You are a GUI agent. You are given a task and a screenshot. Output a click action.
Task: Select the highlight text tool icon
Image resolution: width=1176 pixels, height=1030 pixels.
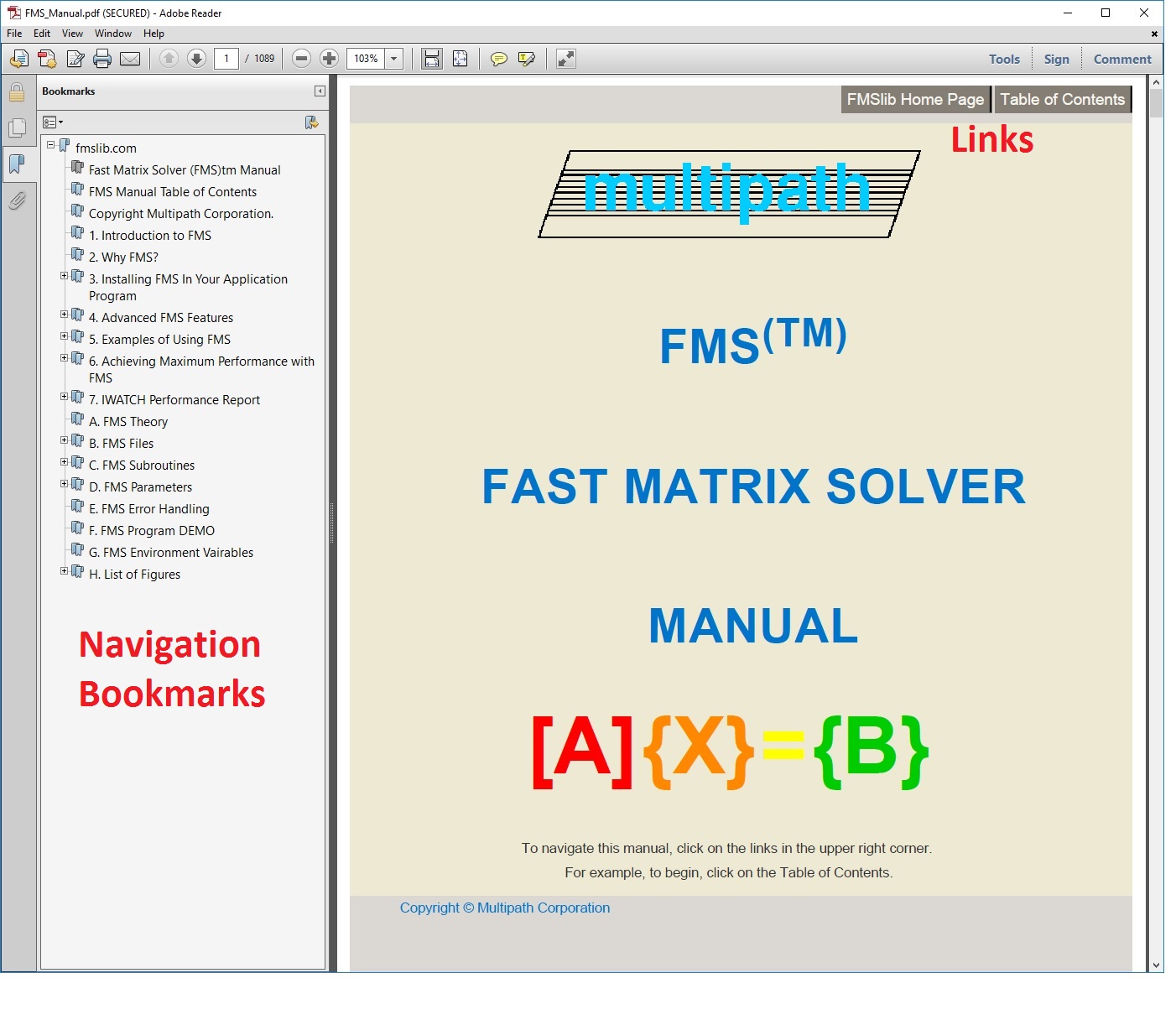527,59
